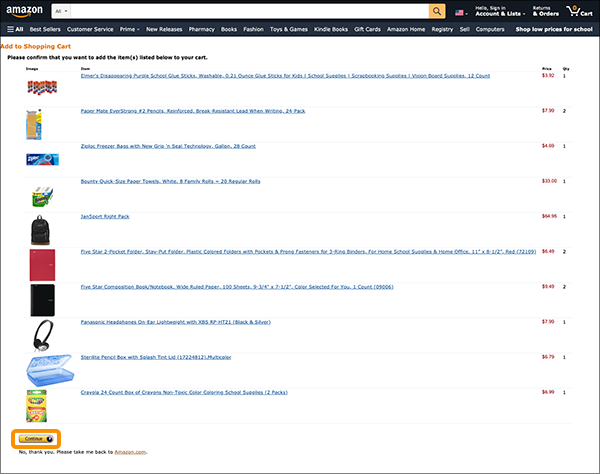The height and width of the screenshot is (474, 600).
Task: Open the Pharmacy section
Action: point(202,29)
